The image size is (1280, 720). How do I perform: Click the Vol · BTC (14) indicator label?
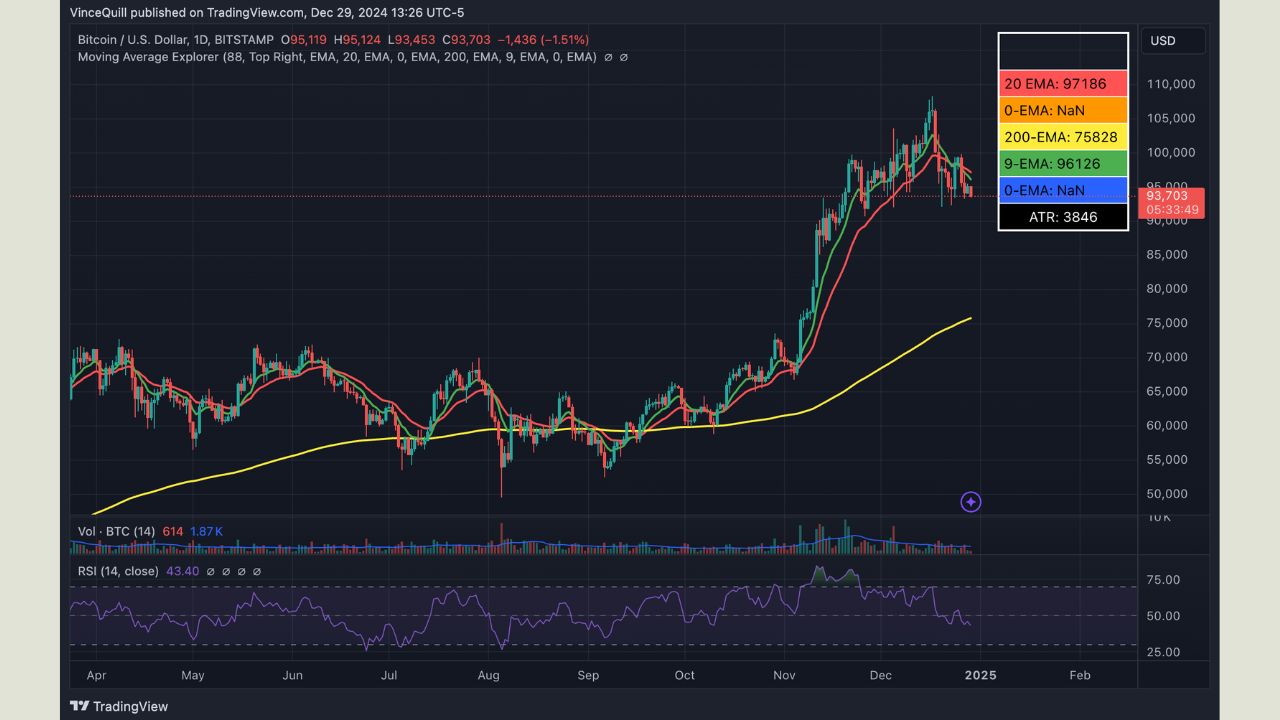tap(116, 531)
